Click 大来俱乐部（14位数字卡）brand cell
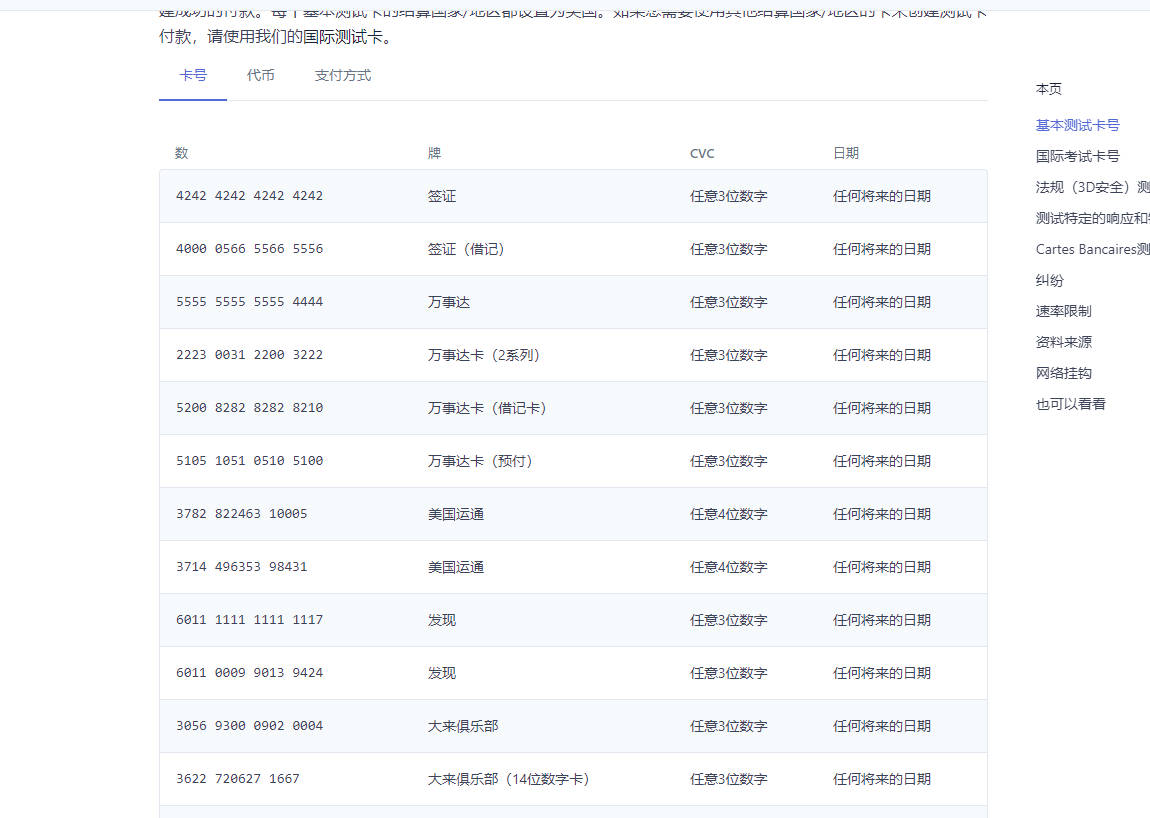Viewport: 1150px width, 818px height. click(509, 779)
